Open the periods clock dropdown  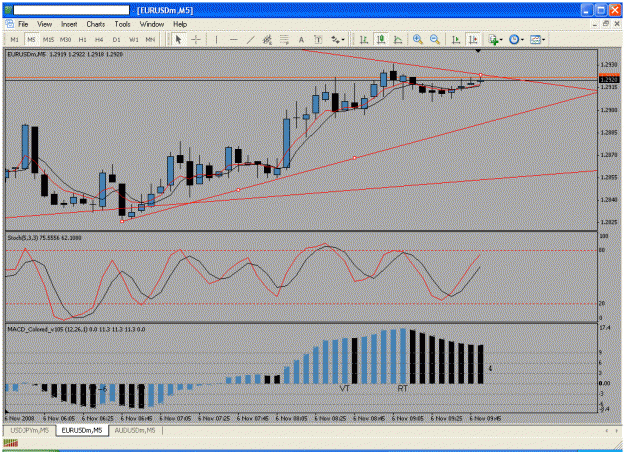(516, 39)
